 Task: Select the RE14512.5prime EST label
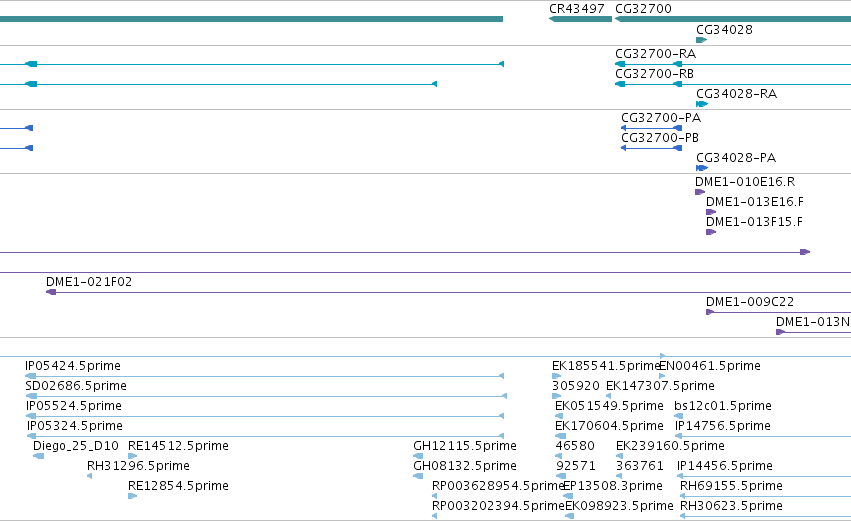pyautogui.click(x=178, y=446)
